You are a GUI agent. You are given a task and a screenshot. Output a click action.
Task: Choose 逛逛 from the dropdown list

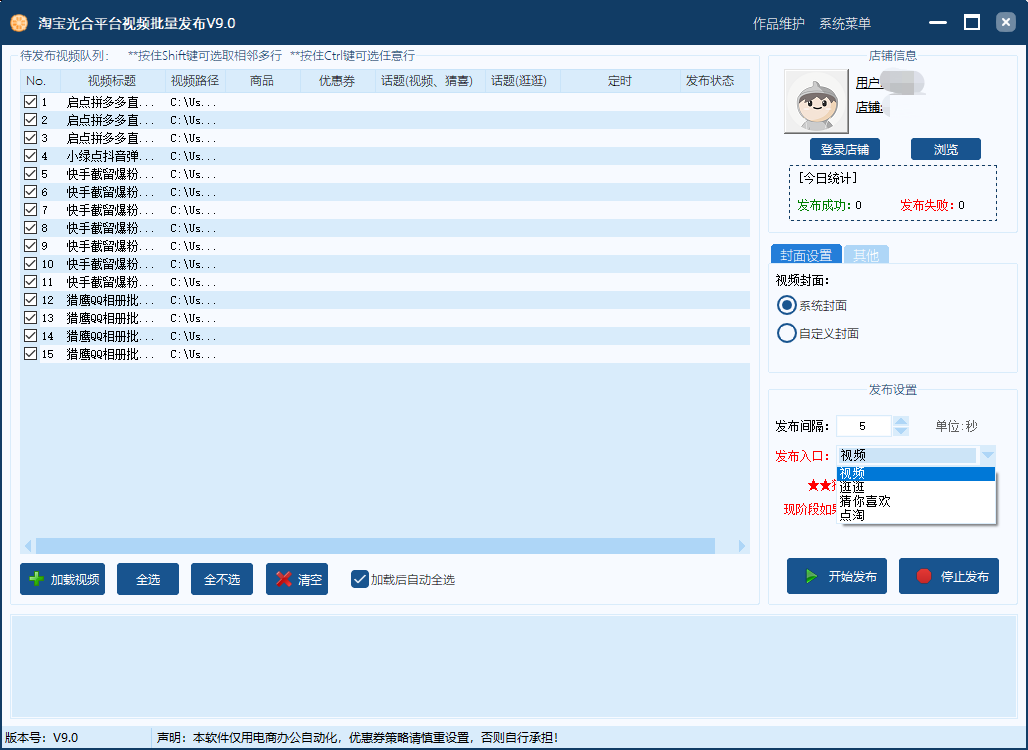tap(916, 487)
